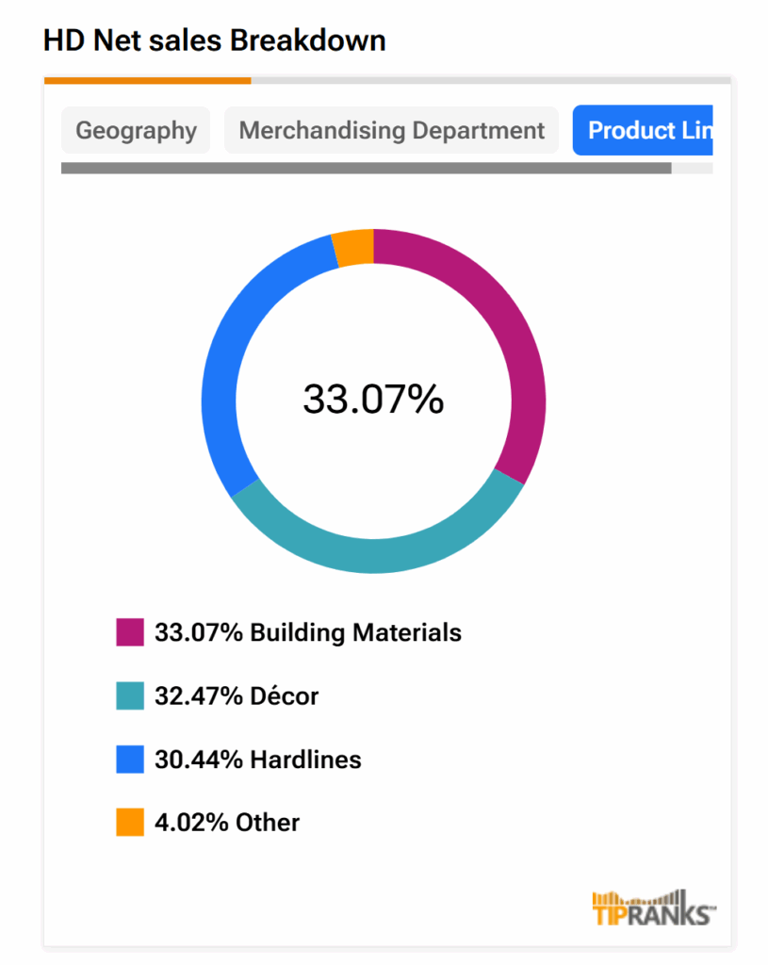The width and height of the screenshot is (768, 965).
Task: Click the small orange Other donut segment
Action: [354, 248]
